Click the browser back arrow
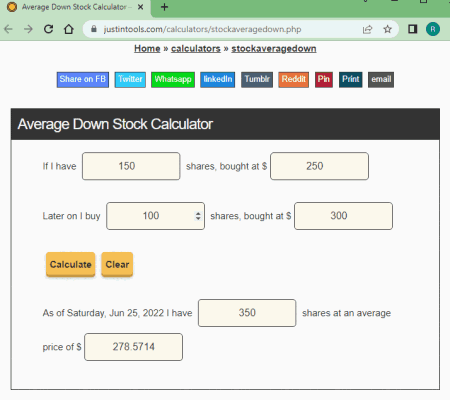 pyautogui.click(x=8, y=29)
